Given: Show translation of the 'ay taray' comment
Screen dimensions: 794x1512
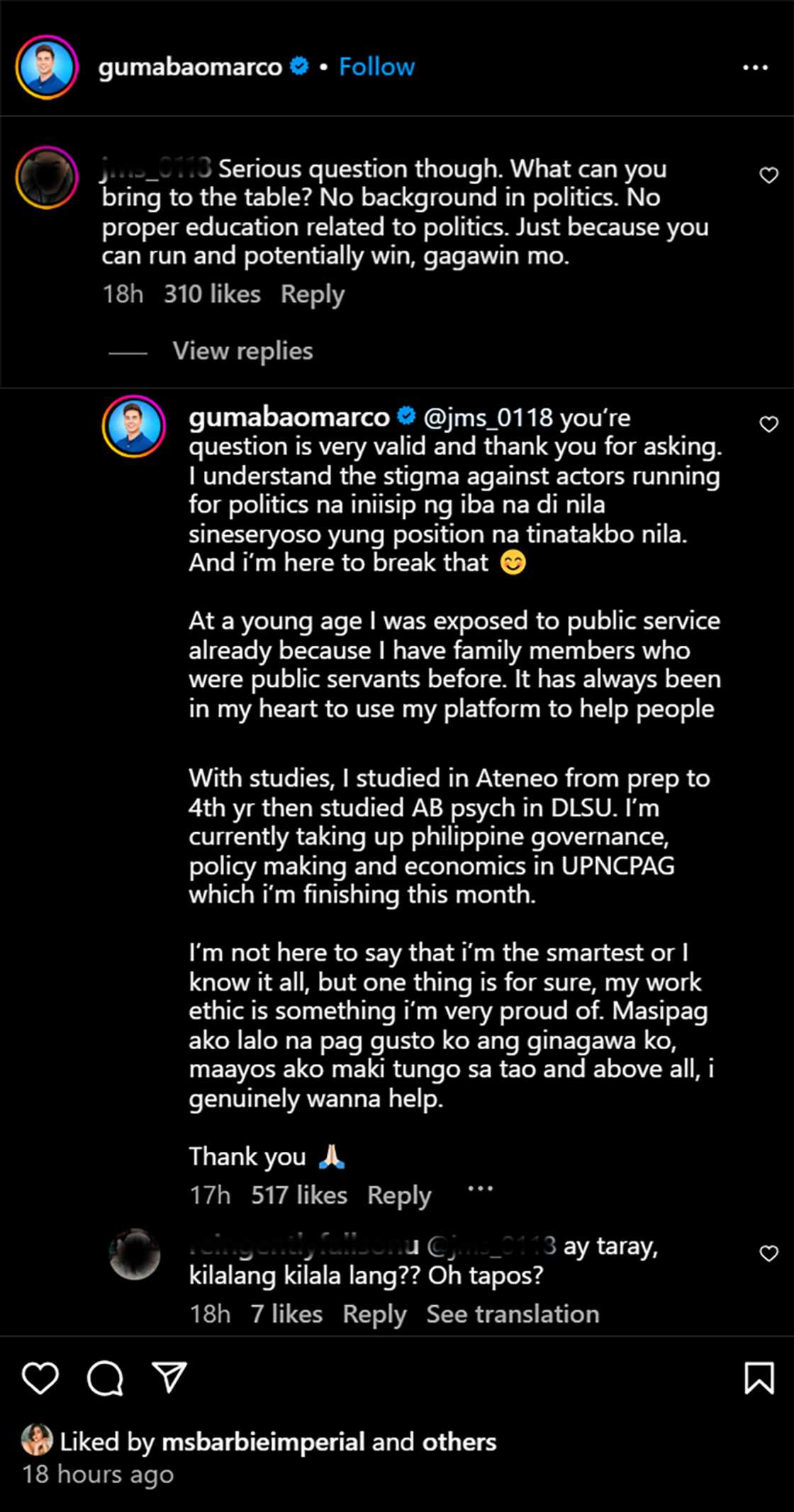Looking at the screenshot, I should tap(513, 1314).
